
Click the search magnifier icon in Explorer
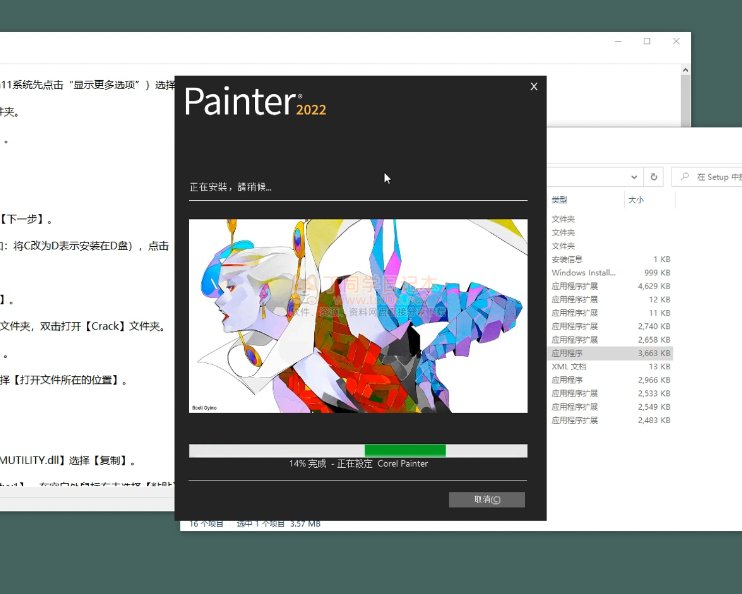click(x=687, y=177)
